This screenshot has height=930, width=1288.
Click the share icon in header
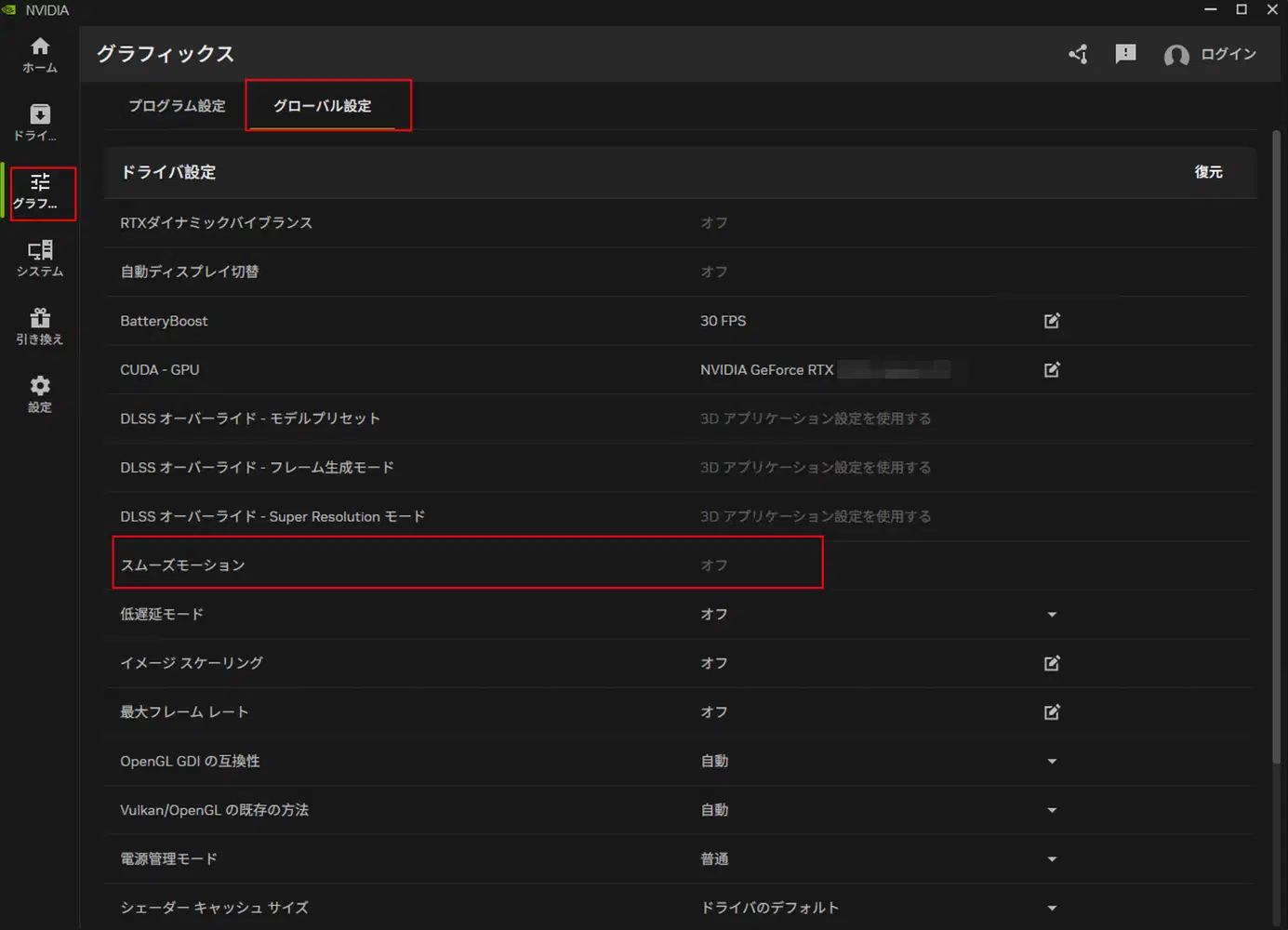point(1078,55)
